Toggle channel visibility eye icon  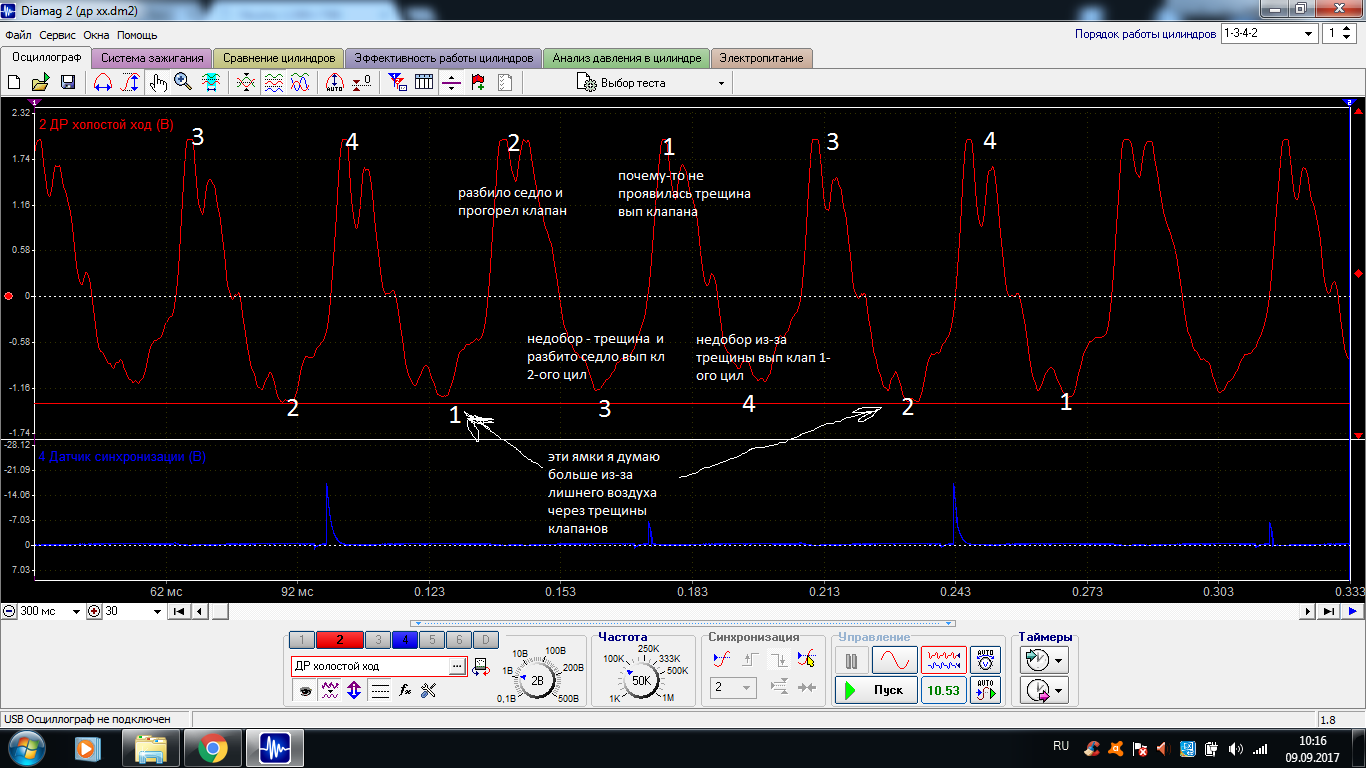point(303,690)
